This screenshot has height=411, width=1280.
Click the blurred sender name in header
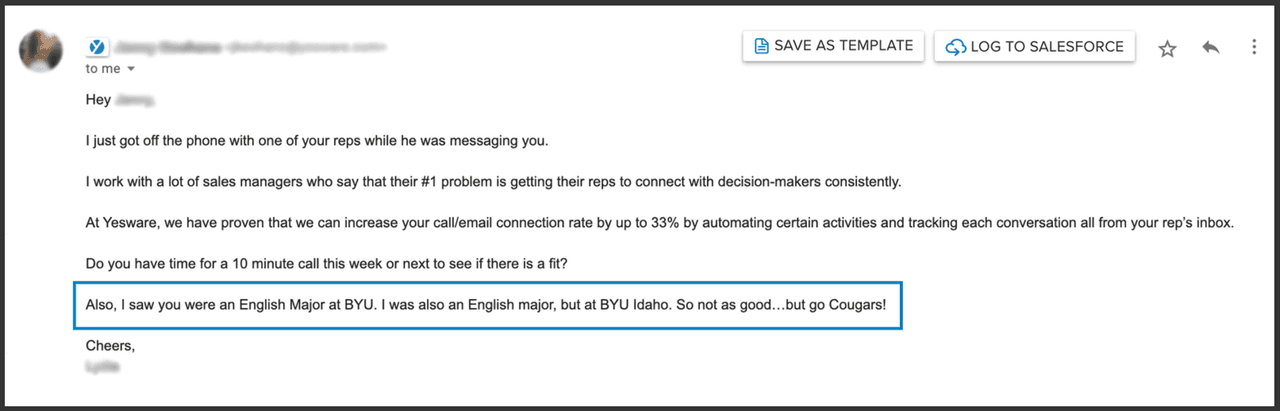159,46
